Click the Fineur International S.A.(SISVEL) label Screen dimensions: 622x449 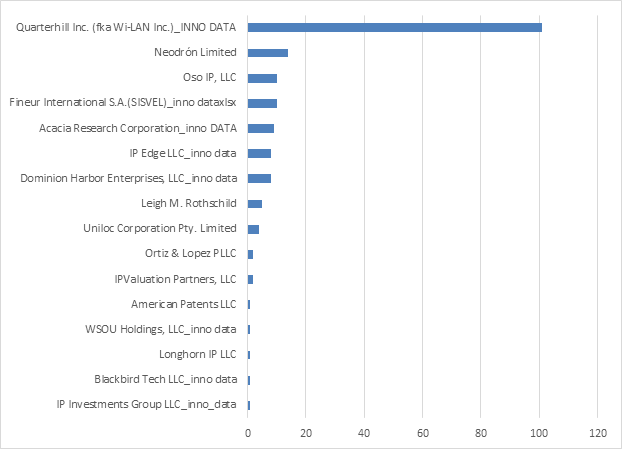pos(123,102)
